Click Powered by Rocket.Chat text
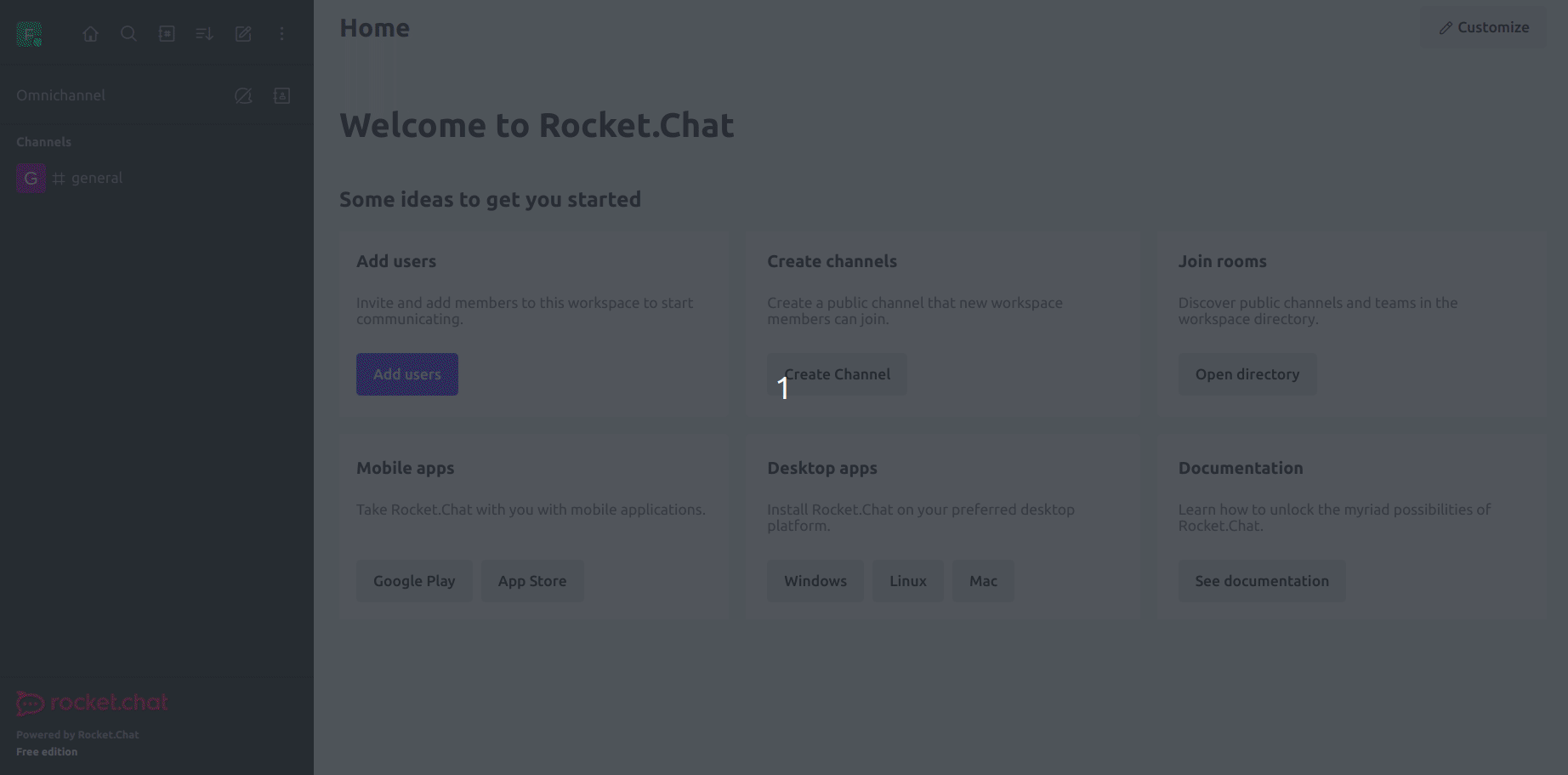 point(77,735)
